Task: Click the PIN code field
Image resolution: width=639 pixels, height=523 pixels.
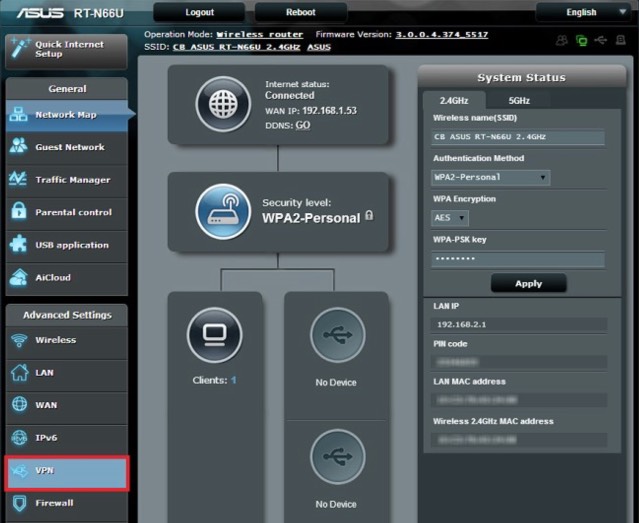Action: pos(519,362)
